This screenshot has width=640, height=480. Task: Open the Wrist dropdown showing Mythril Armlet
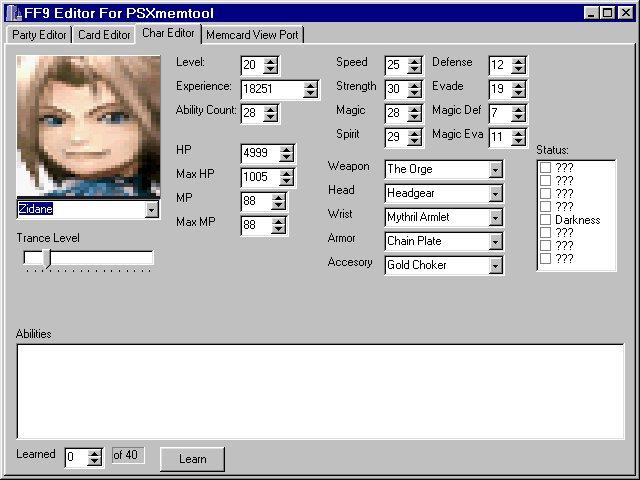point(496,218)
